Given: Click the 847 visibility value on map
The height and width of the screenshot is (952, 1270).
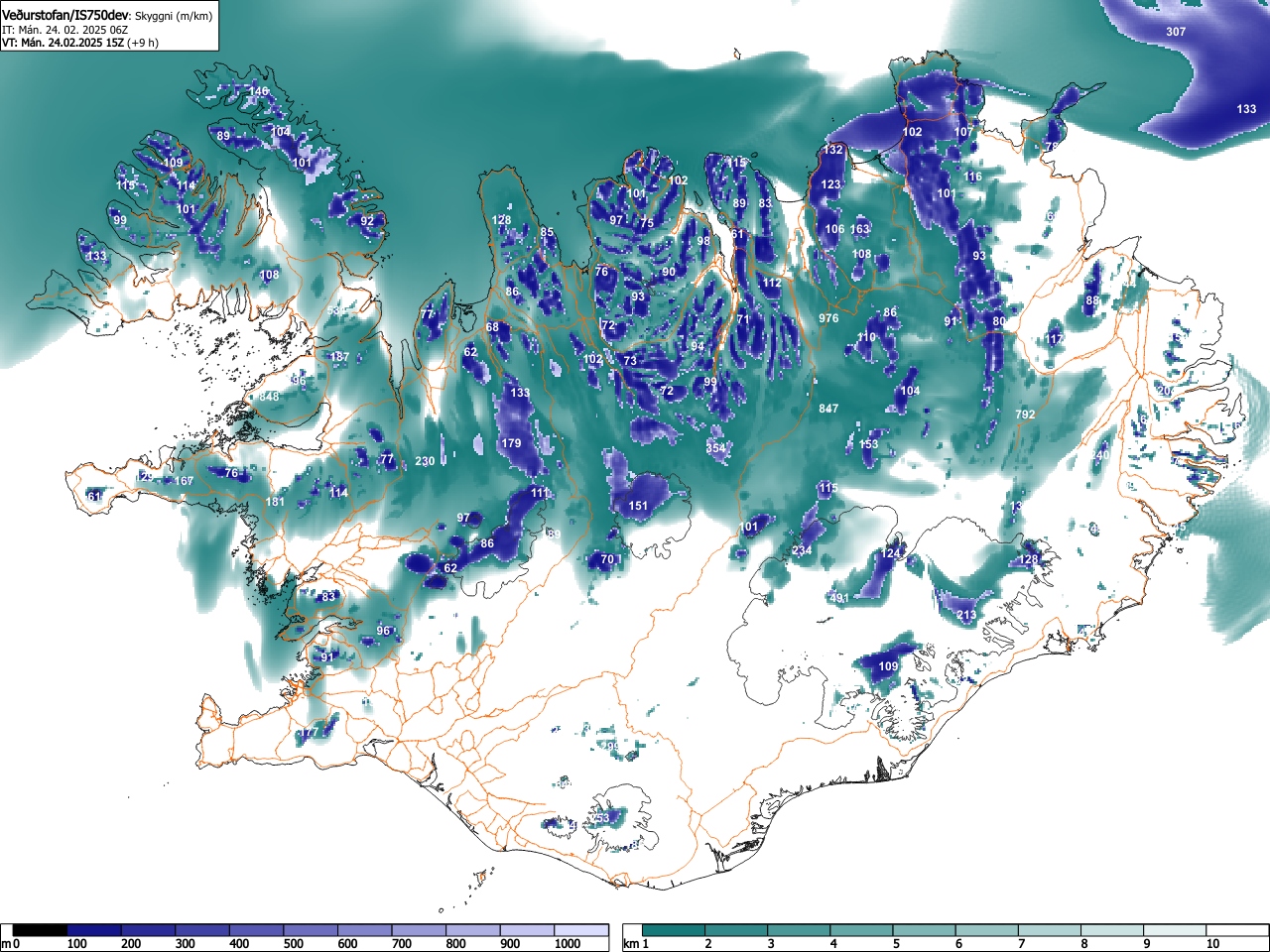Looking at the screenshot, I should pos(828,409).
